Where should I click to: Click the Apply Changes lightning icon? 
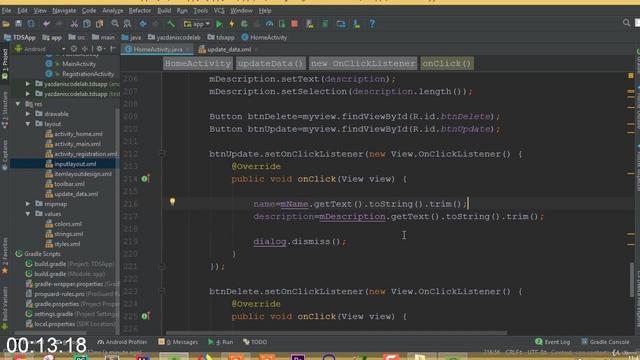pyautogui.click(x=232, y=24)
